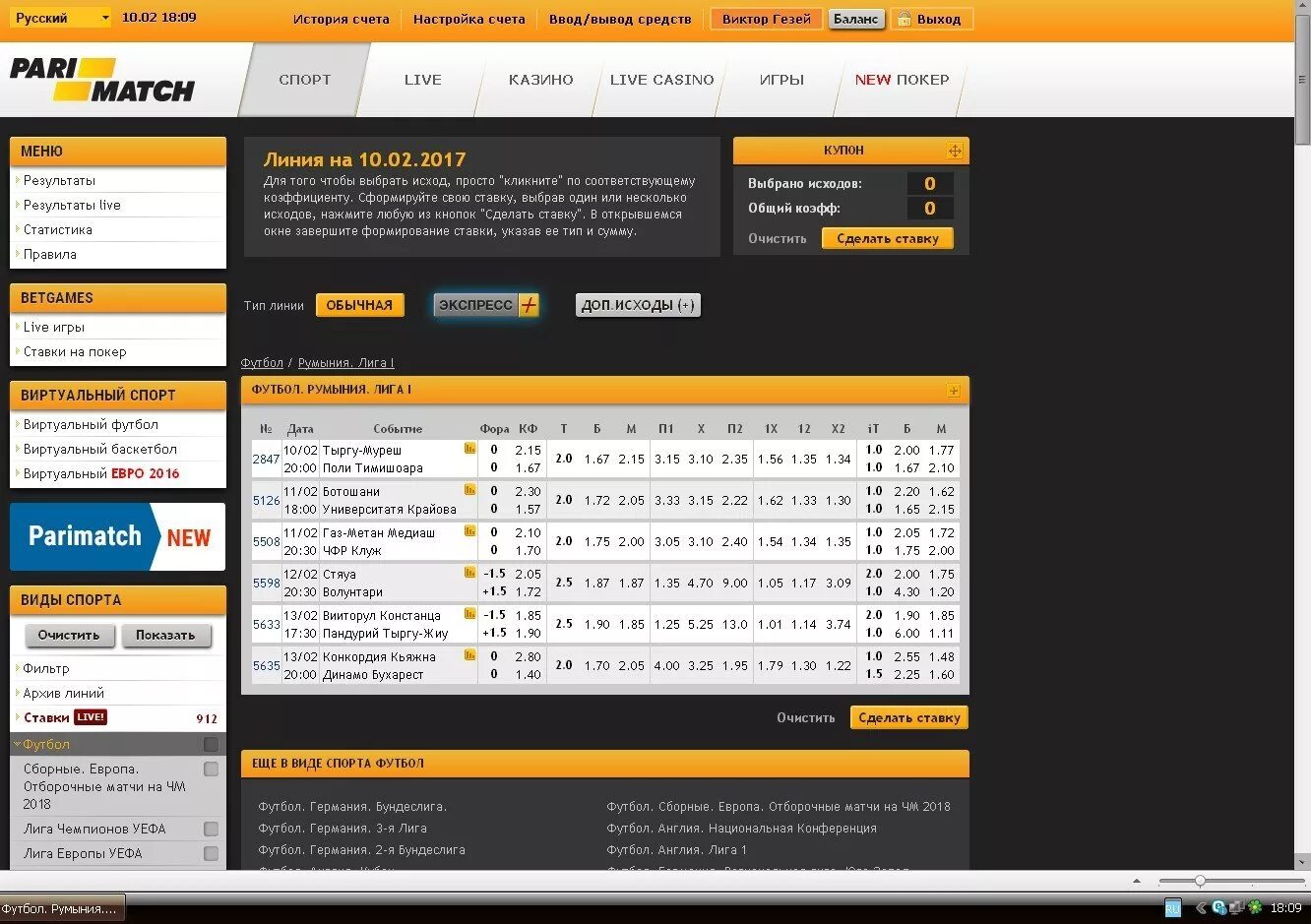1311x924 pixels.
Task: Open statistics icon for Ботошани match
Action: click(470, 490)
